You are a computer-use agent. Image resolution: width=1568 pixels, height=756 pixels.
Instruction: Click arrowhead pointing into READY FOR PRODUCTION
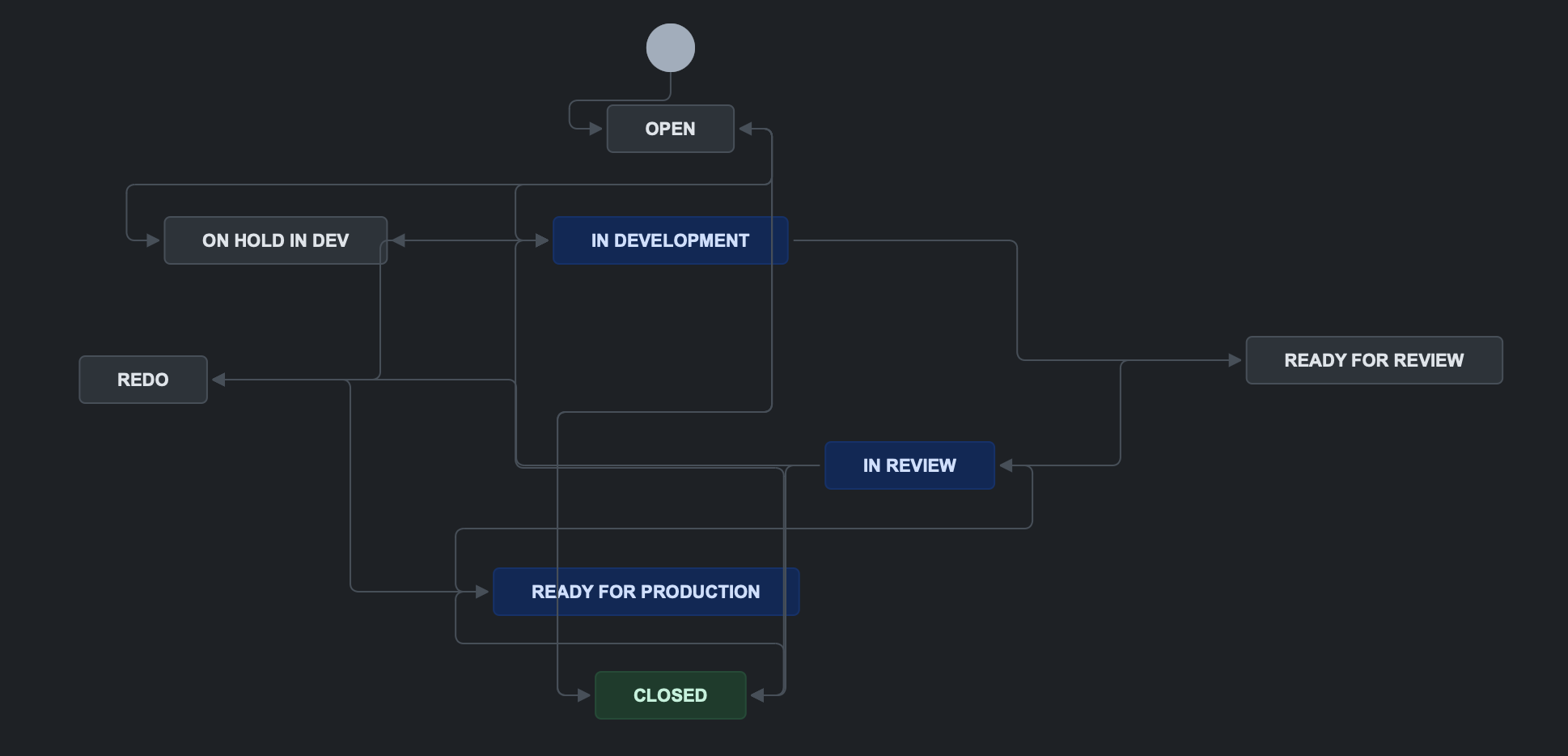point(482,592)
